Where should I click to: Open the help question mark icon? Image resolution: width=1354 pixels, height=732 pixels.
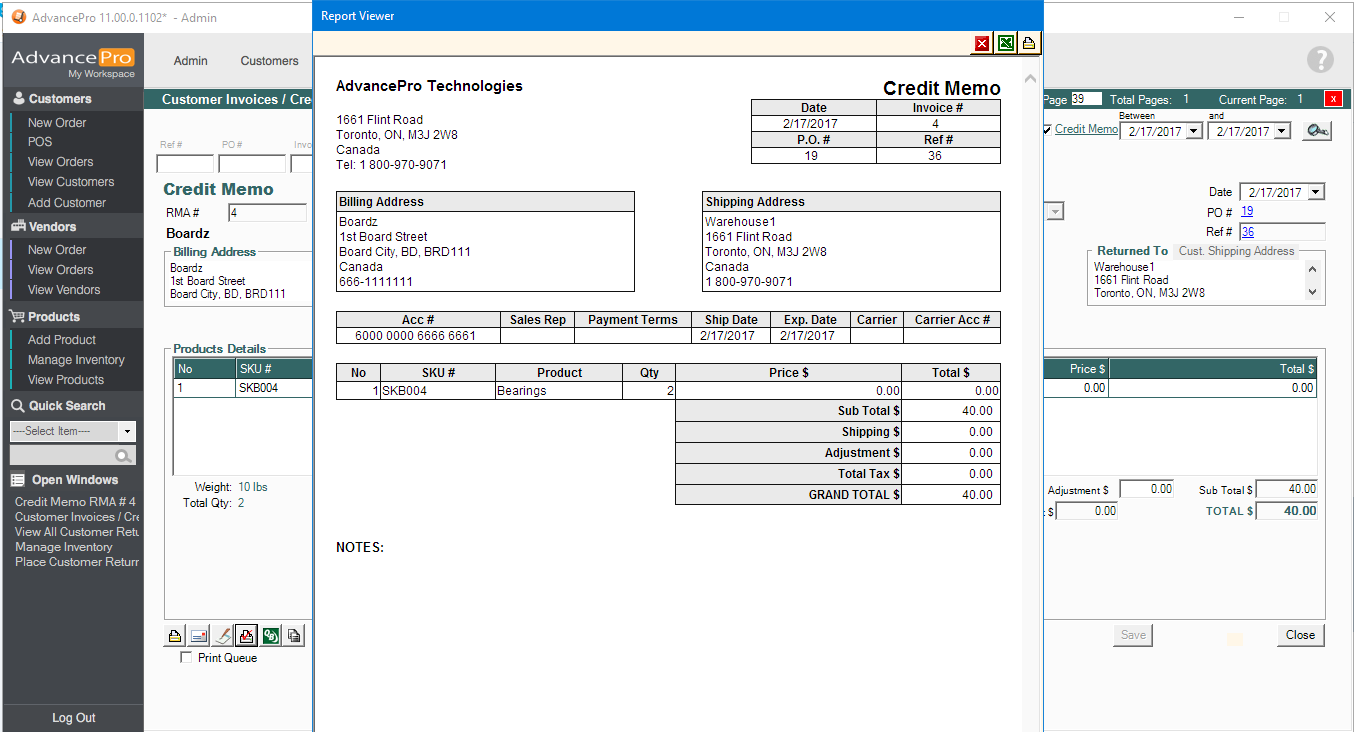(1321, 60)
